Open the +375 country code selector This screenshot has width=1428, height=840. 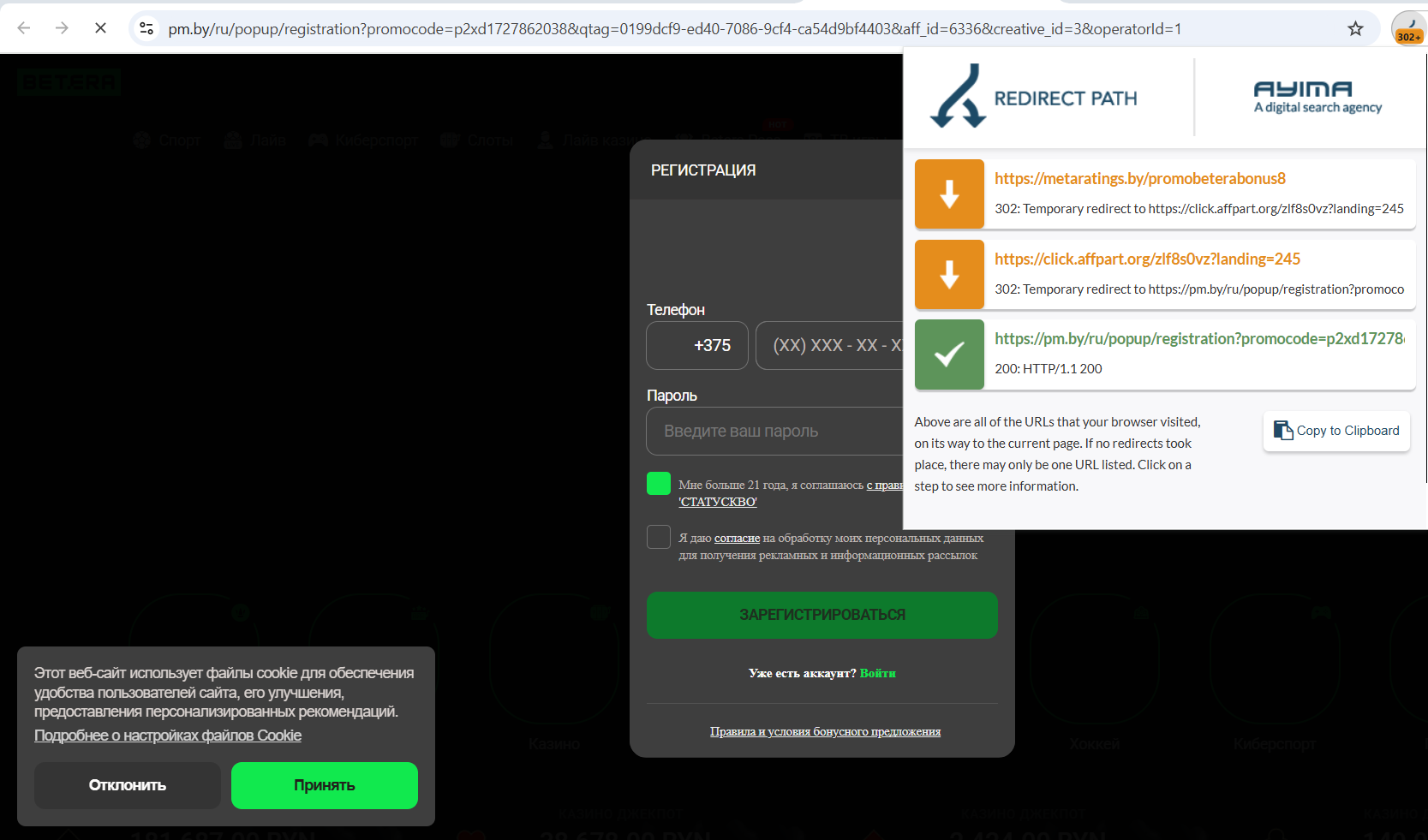point(697,346)
